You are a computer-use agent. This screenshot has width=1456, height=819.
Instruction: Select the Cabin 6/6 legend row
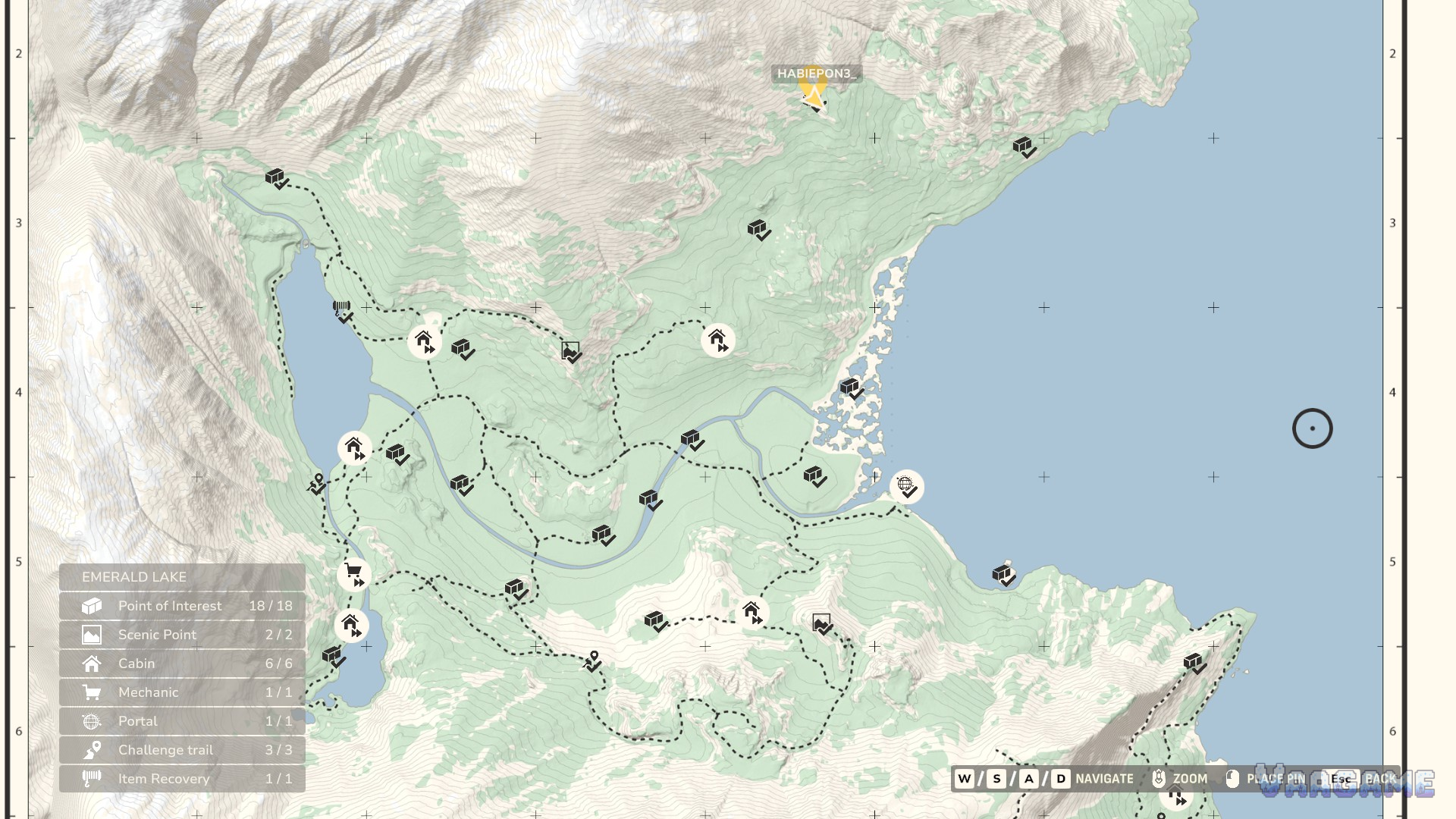coord(182,664)
